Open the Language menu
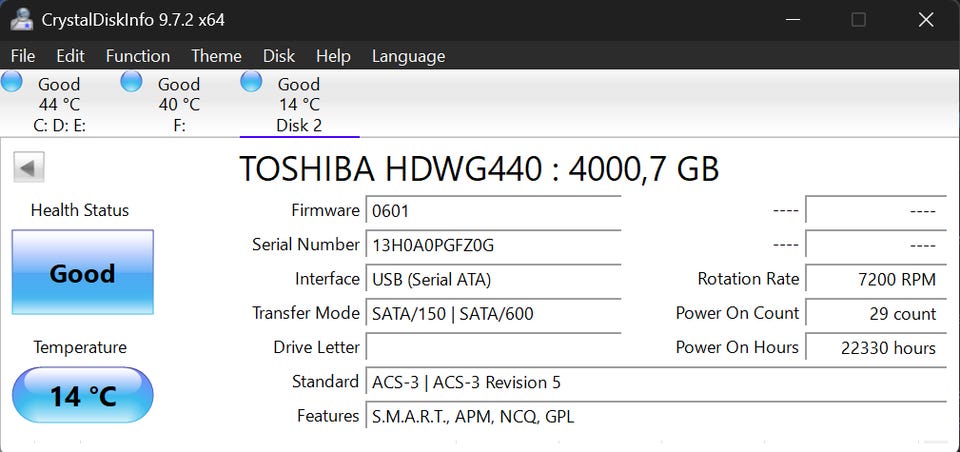The height and width of the screenshot is (452, 960). click(408, 56)
